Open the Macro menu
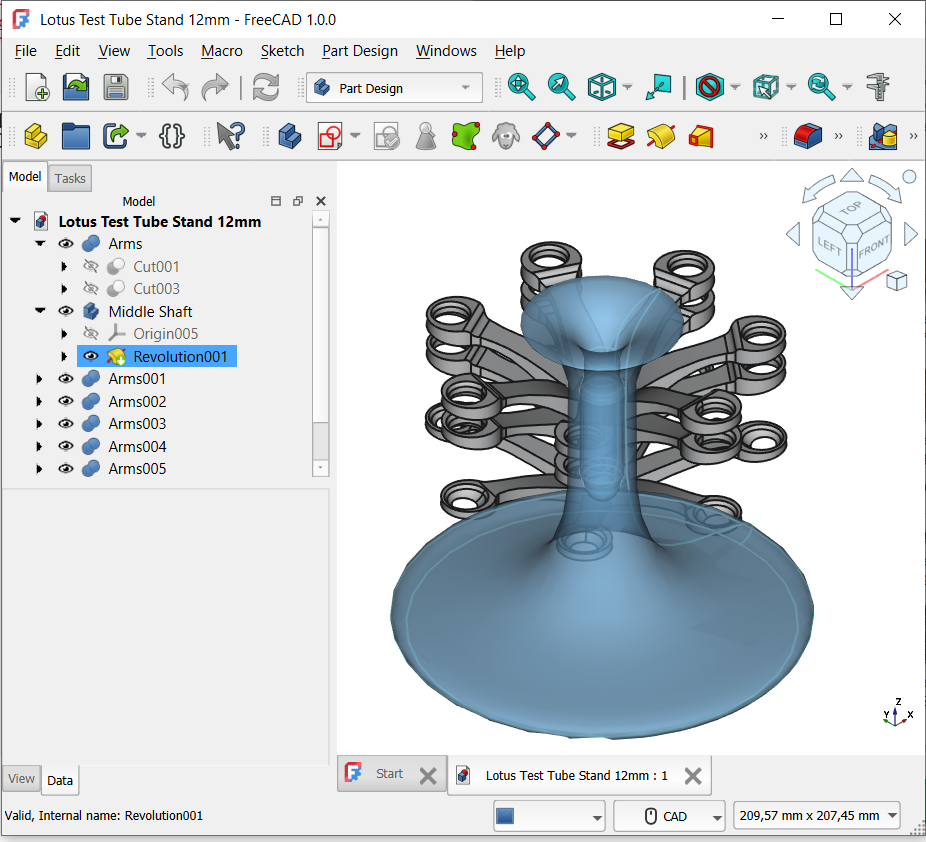The height and width of the screenshot is (842, 926). 221,51
